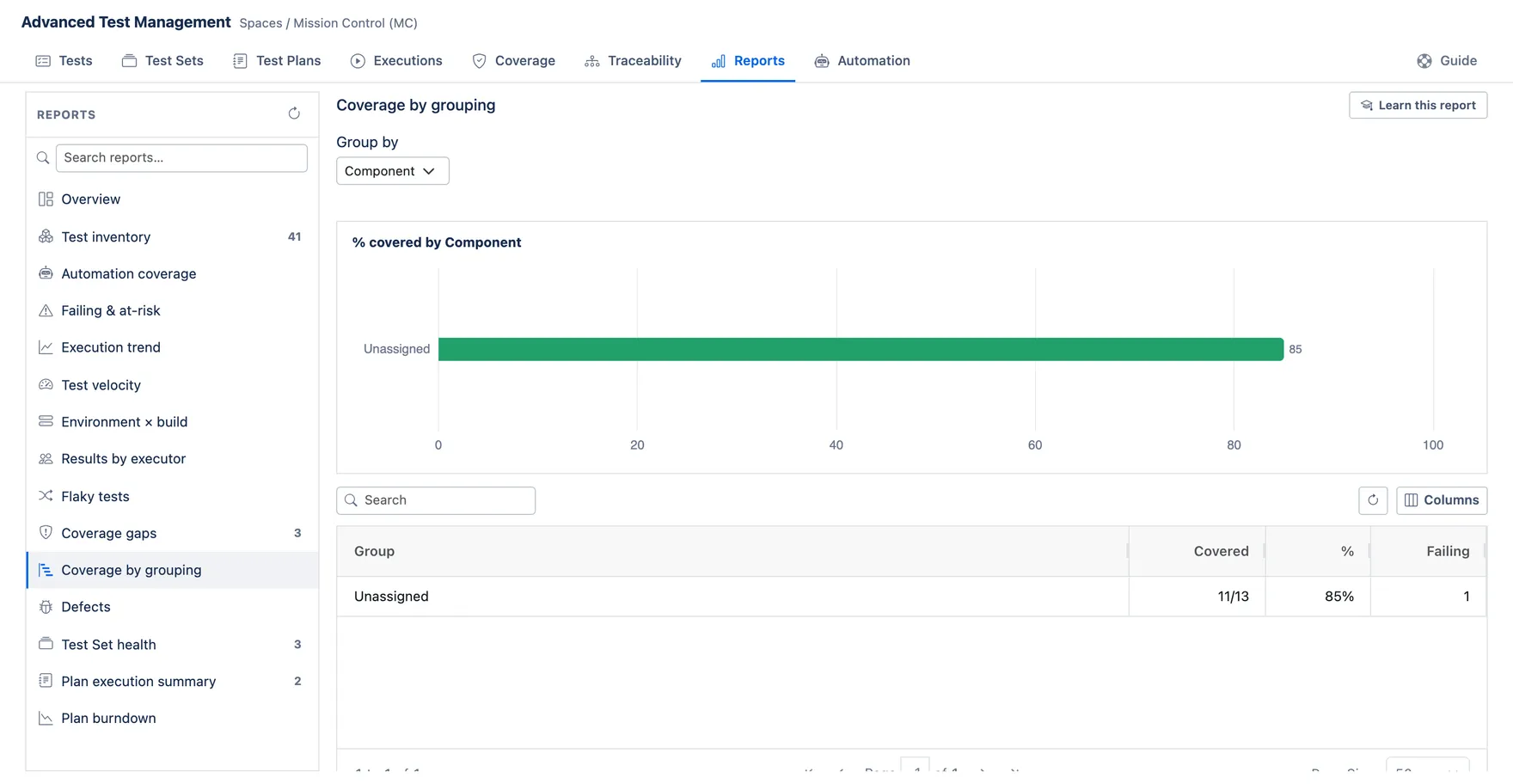Open the Group by Component dropdown
Viewport: 1513px width, 784px height.
(392, 171)
